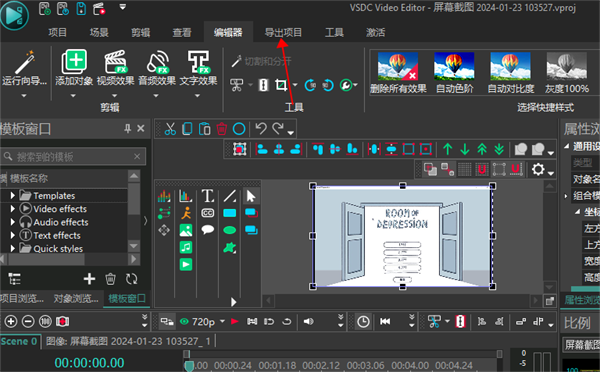Add the music note audio object
Image resolution: width=600 pixels, height=372 pixels.
[186, 247]
